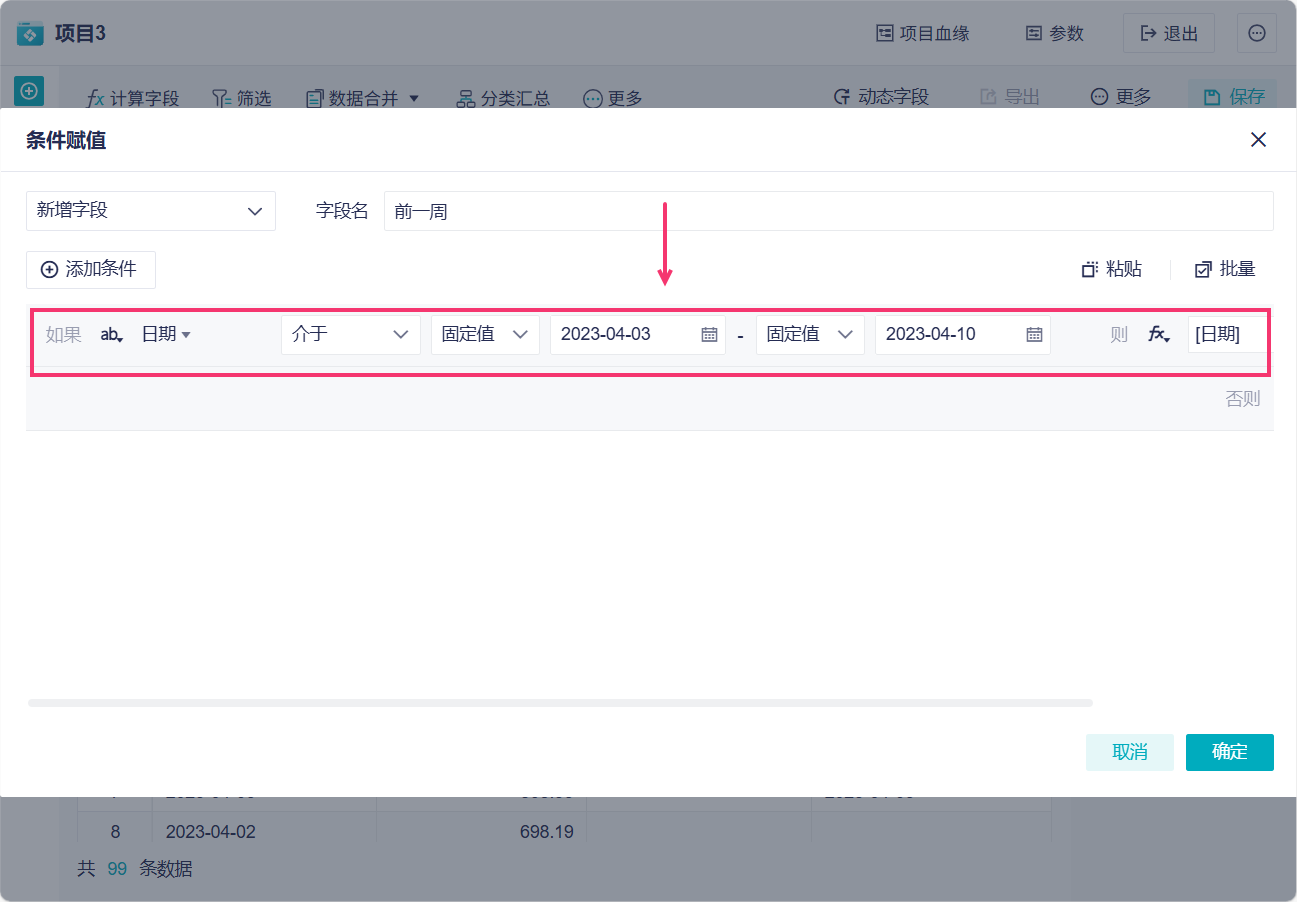
Task: Expand the 新增字段 dropdown
Action: tap(151, 211)
